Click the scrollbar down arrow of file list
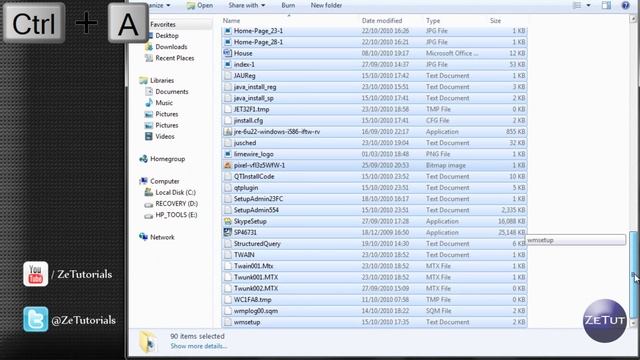This screenshot has width=640, height=360. point(633,323)
